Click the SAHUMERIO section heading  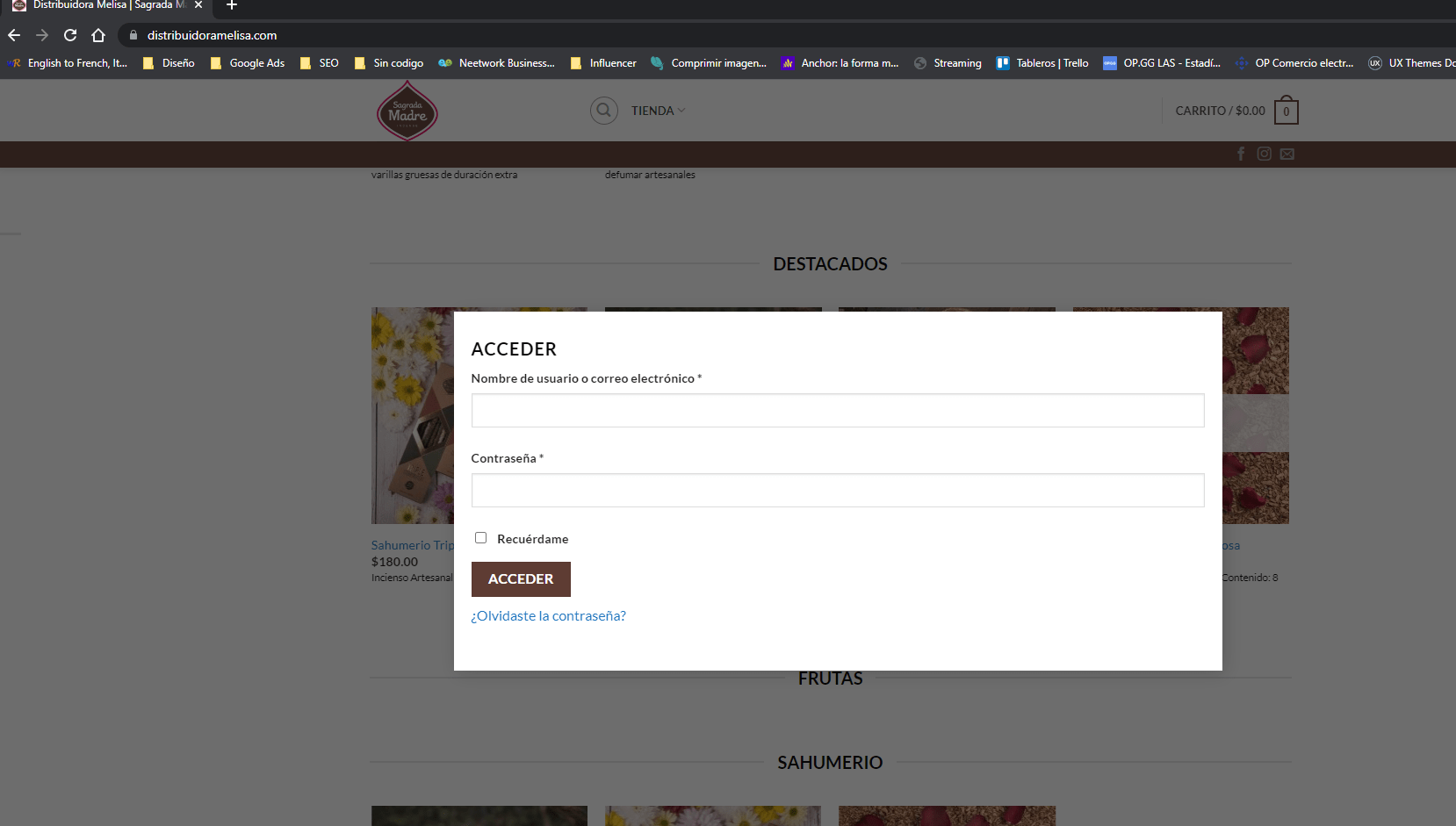[x=830, y=763]
